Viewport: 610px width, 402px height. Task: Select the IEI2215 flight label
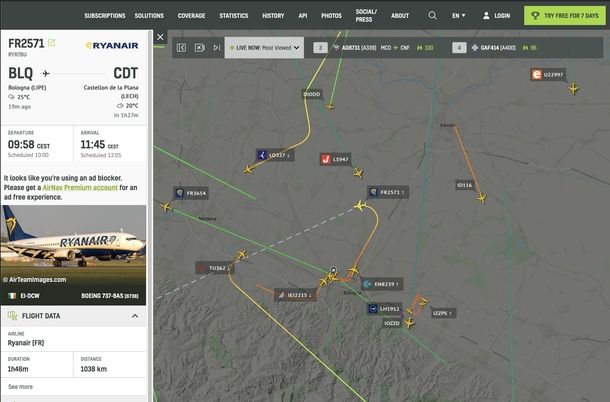tap(295, 295)
